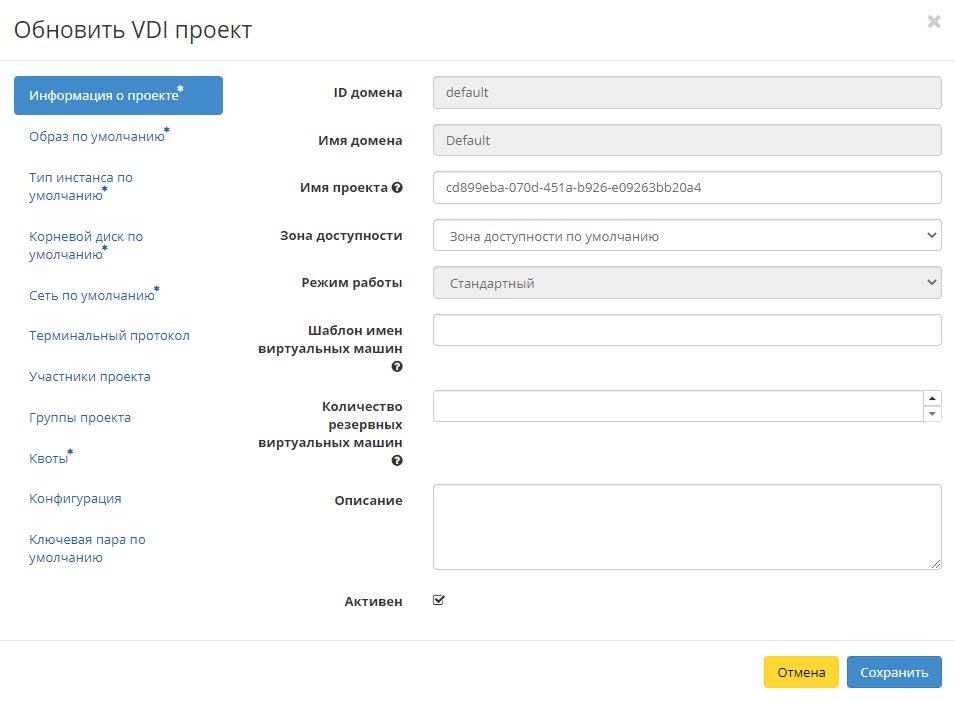This screenshot has width=955, height=701.
Task: Open the Квоты tab
Action: click(49, 459)
